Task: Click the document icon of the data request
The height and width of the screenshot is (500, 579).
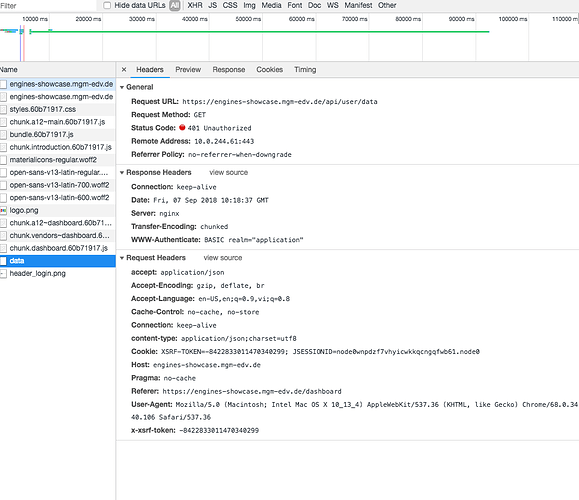Action: (3, 261)
